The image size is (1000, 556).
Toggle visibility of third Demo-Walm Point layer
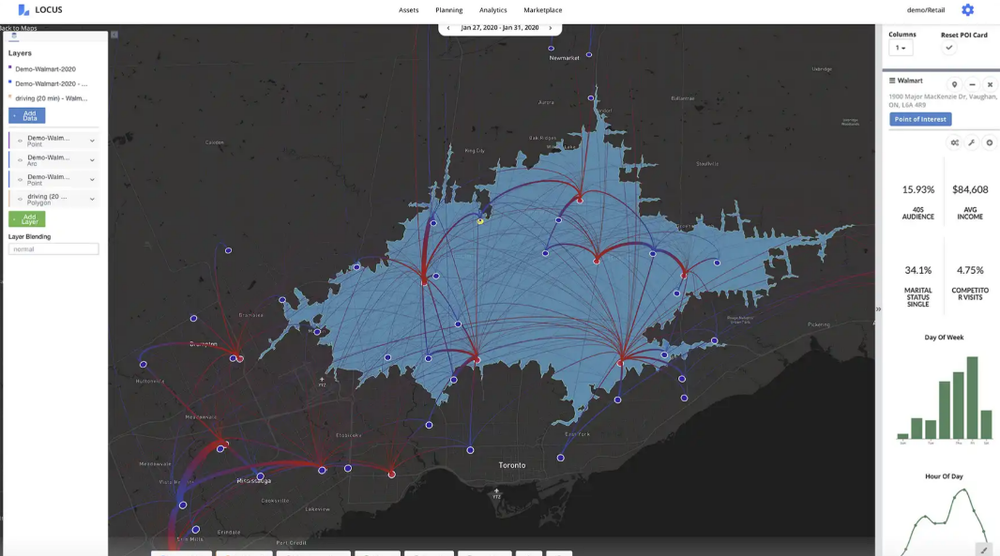pos(20,179)
